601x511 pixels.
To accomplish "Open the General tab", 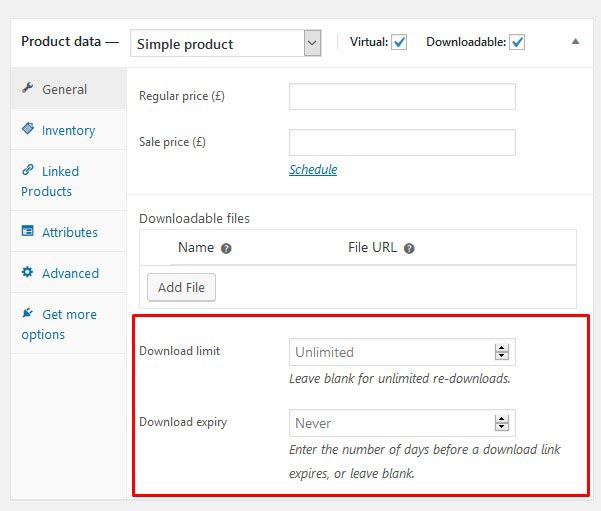I will tap(69, 89).
